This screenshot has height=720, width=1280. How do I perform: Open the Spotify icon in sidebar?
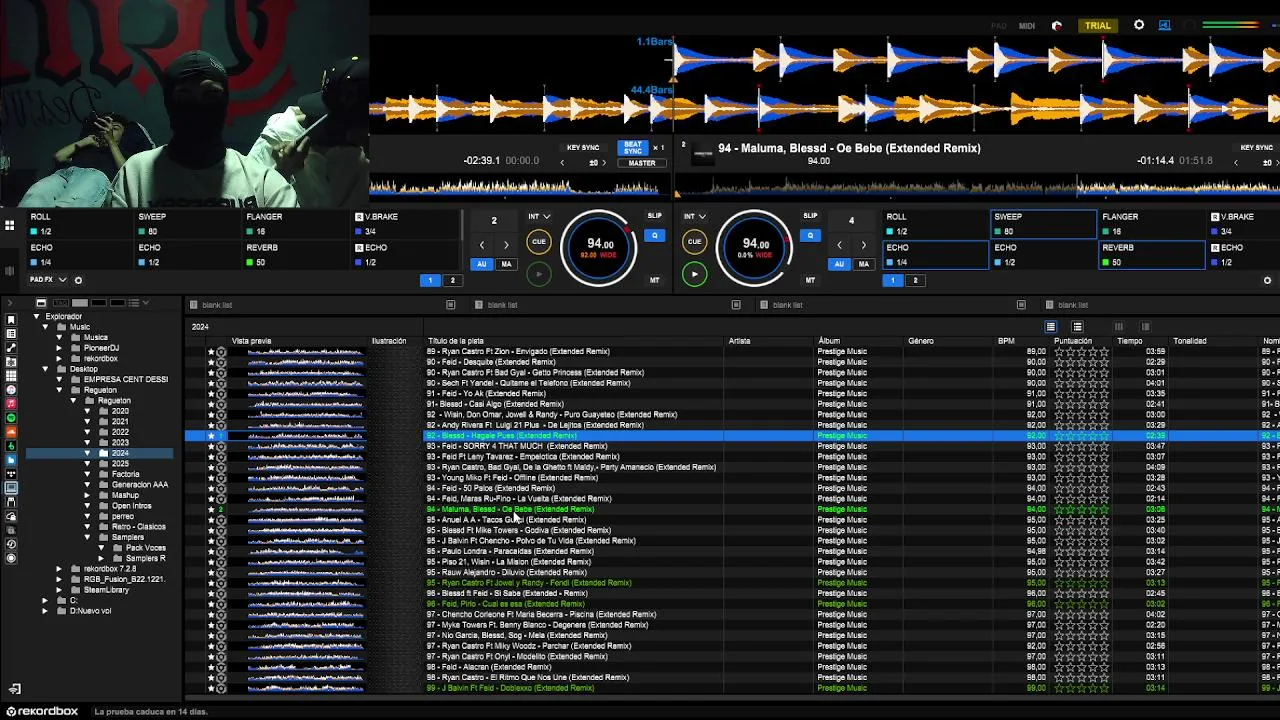coord(11,417)
